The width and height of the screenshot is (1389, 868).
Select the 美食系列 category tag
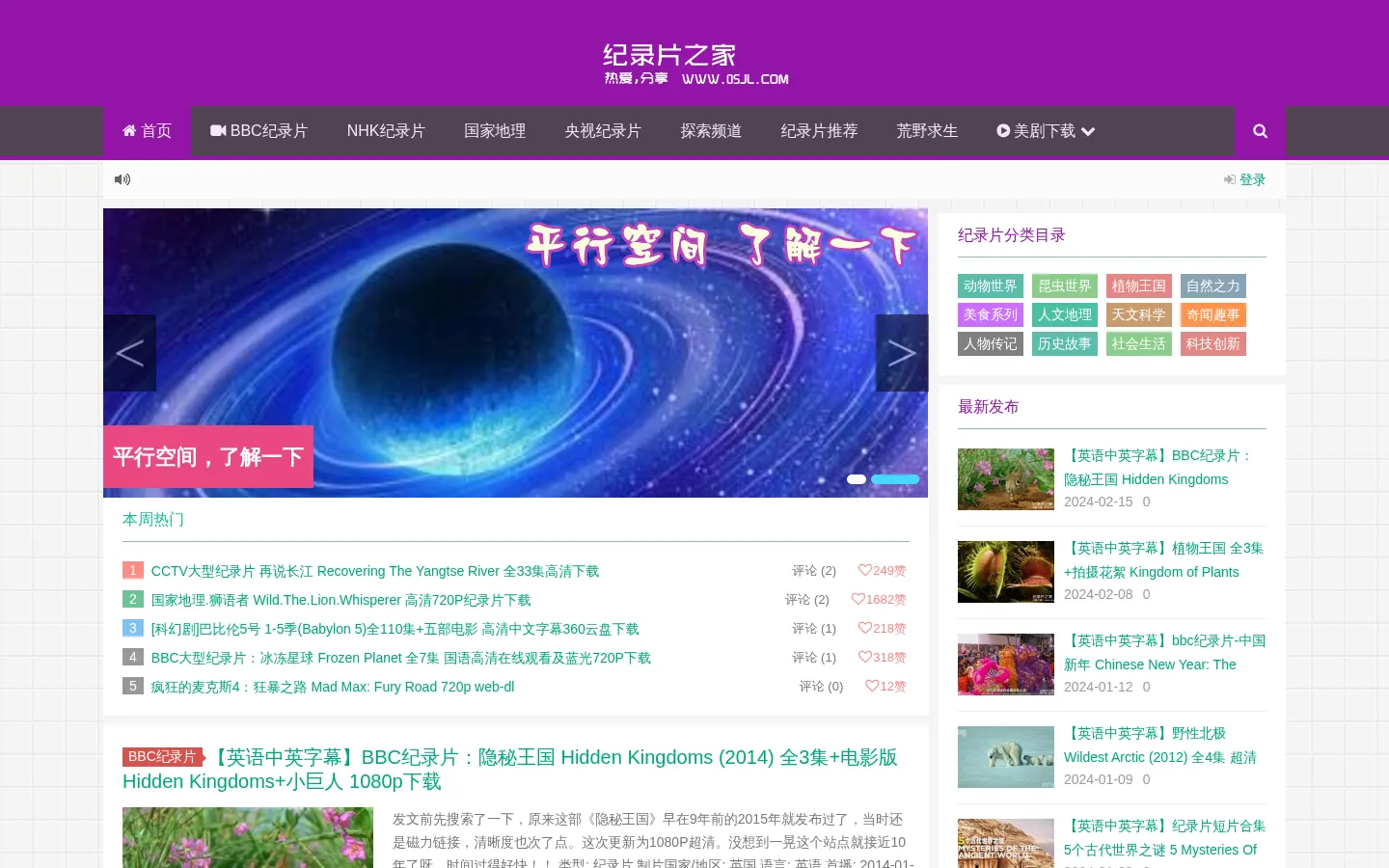coord(991,314)
